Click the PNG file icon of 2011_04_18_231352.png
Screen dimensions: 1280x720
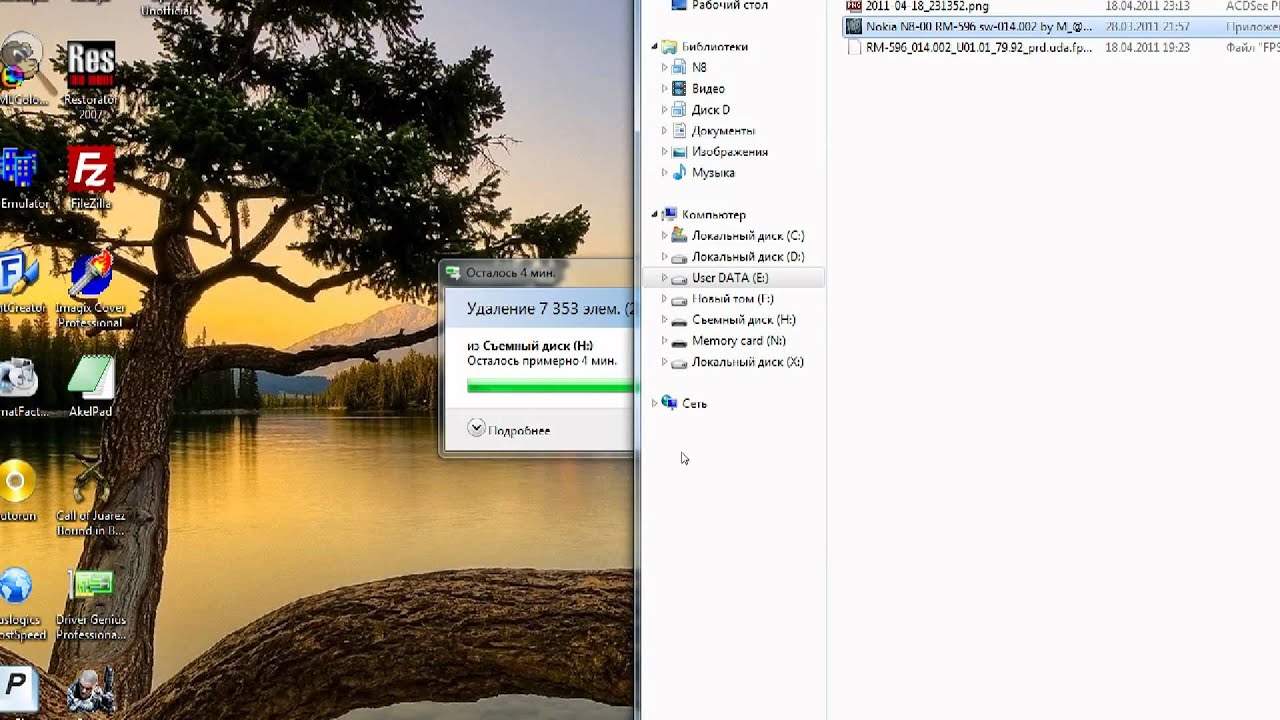853,6
